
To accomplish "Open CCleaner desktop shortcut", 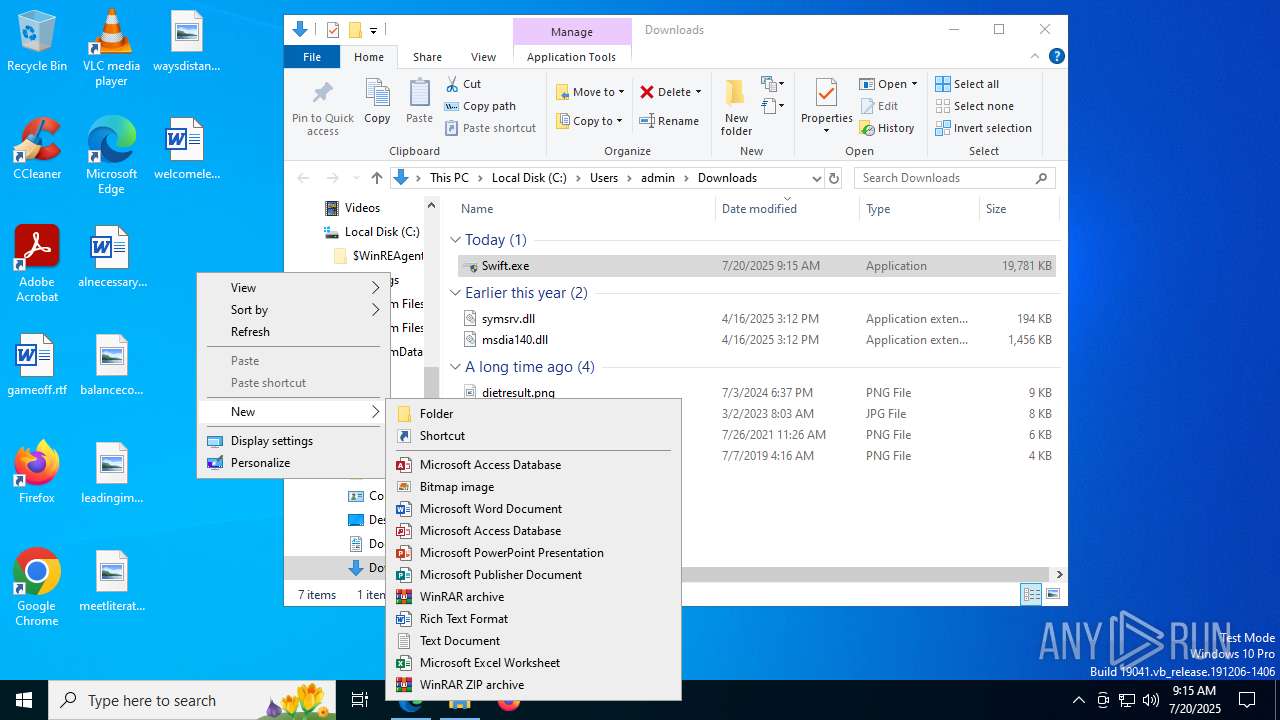I will point(37,149).
